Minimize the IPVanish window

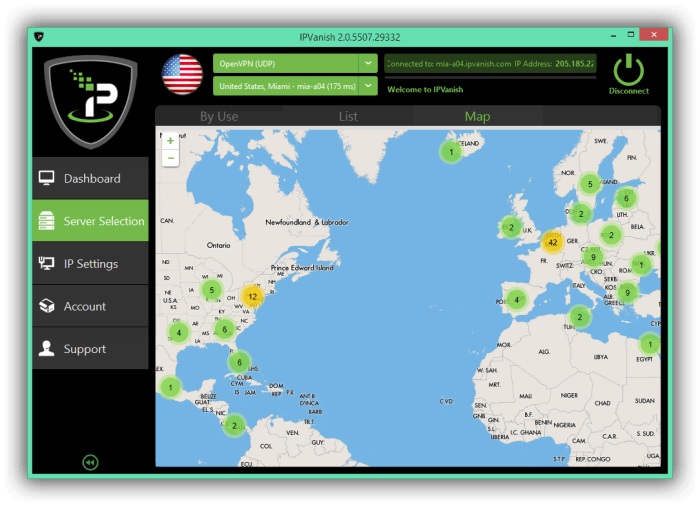click(613, 35)
